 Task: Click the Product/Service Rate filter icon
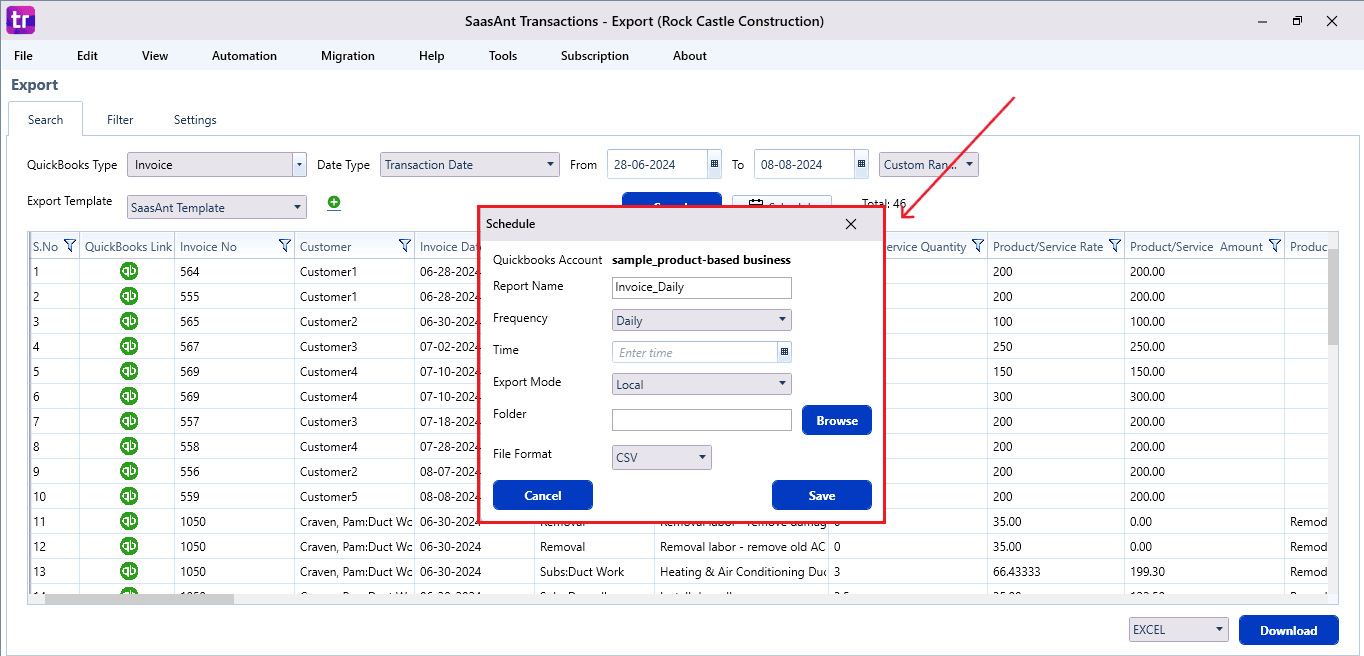[1115, 246]
